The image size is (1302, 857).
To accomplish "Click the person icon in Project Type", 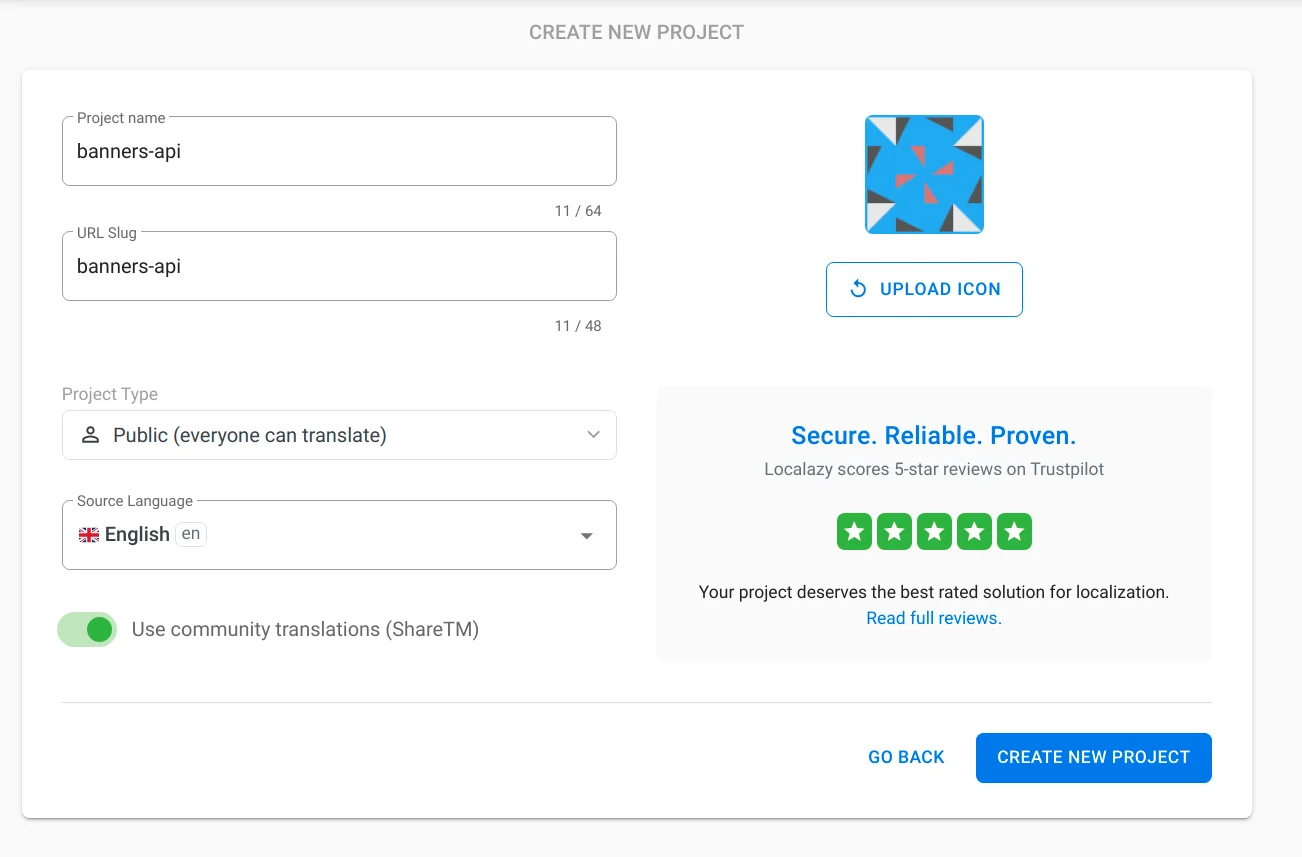I will click(91, 435).
